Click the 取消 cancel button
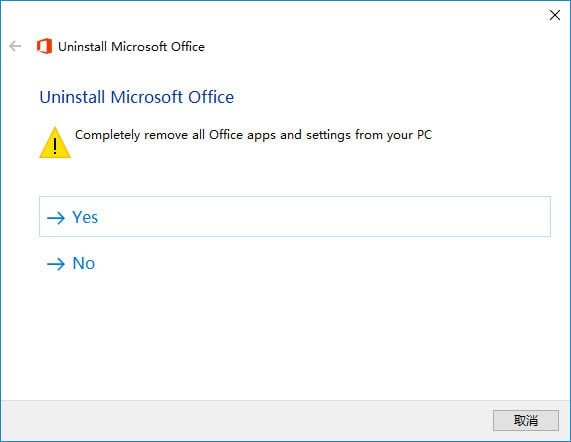Viewport: 571px width, 442px height. point(525,421)
